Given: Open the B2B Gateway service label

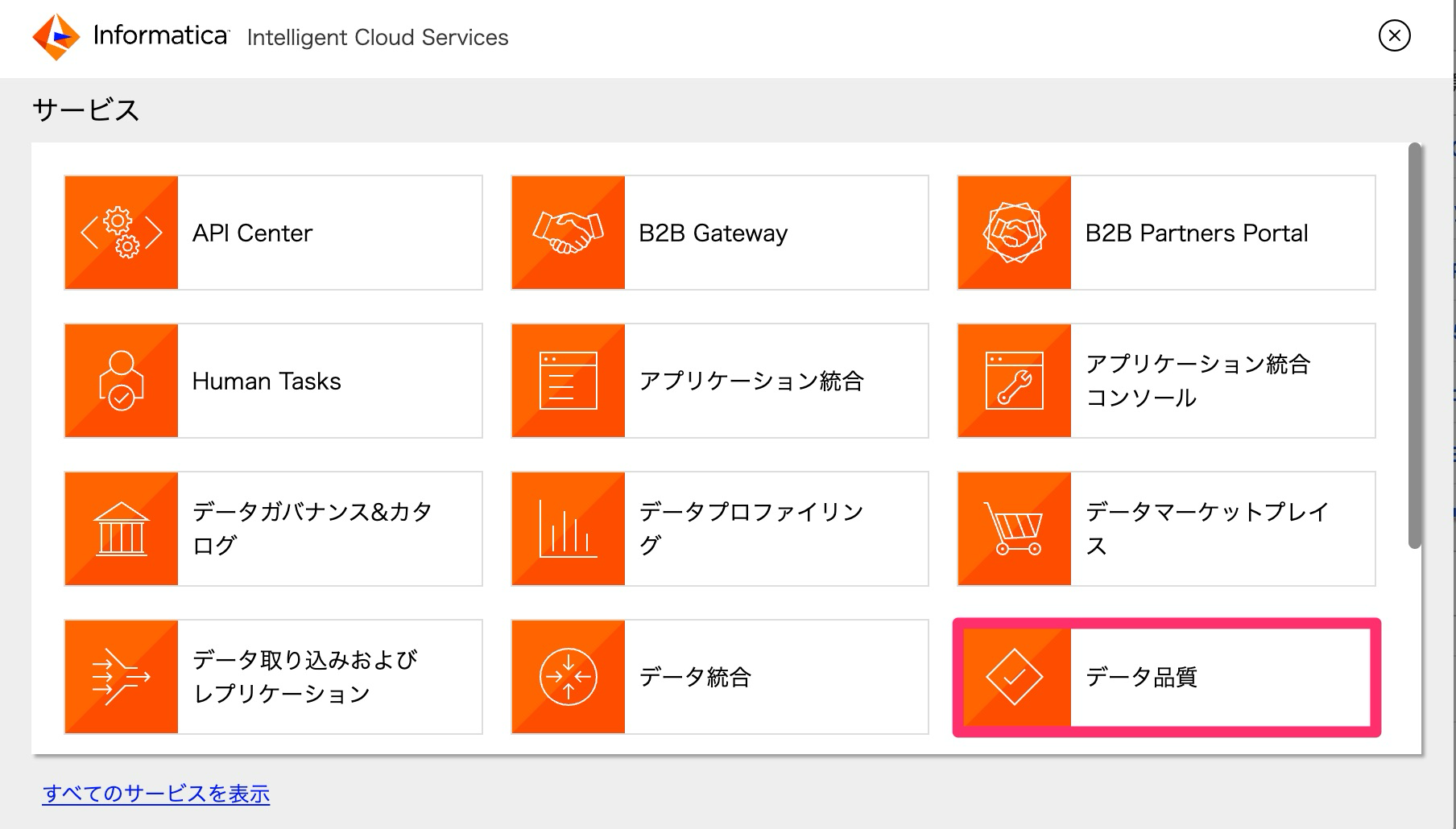Looking at the screenshot, I should [713, 233].
